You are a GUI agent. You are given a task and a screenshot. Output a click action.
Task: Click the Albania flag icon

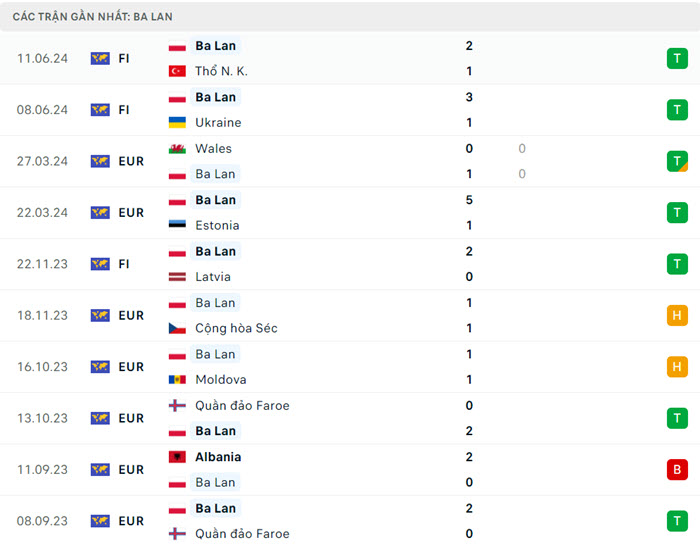(177, 457)
